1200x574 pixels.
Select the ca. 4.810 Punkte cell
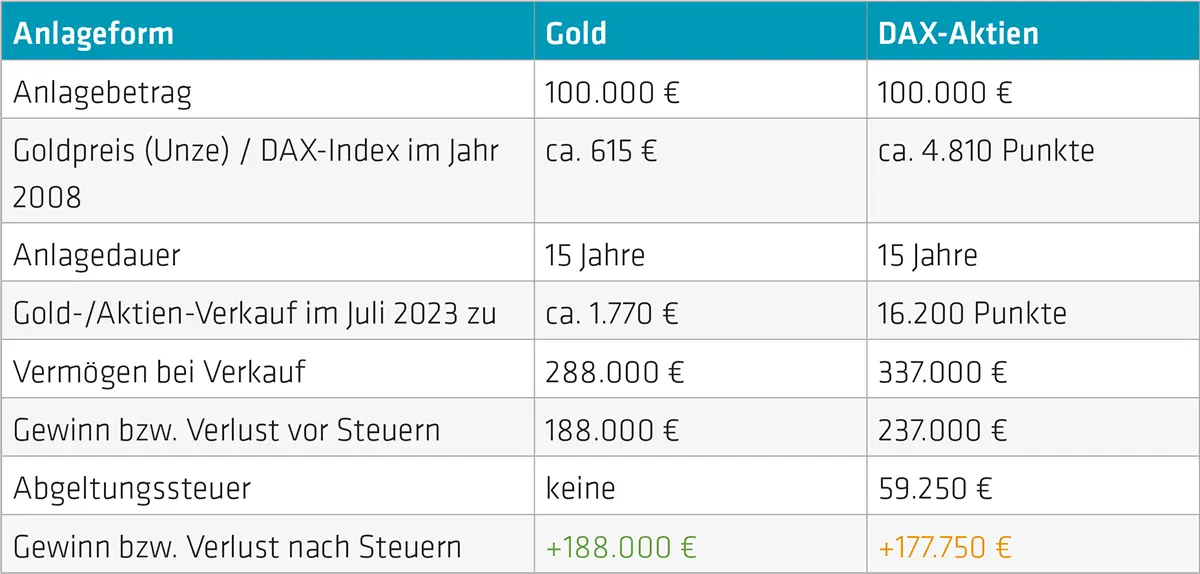[x=986, y=151]
